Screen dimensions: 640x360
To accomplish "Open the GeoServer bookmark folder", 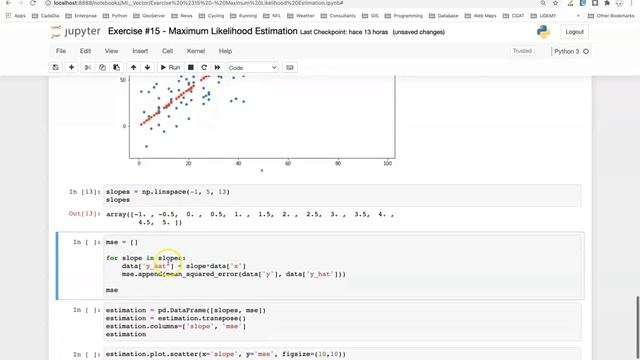I will pos(149,16).
